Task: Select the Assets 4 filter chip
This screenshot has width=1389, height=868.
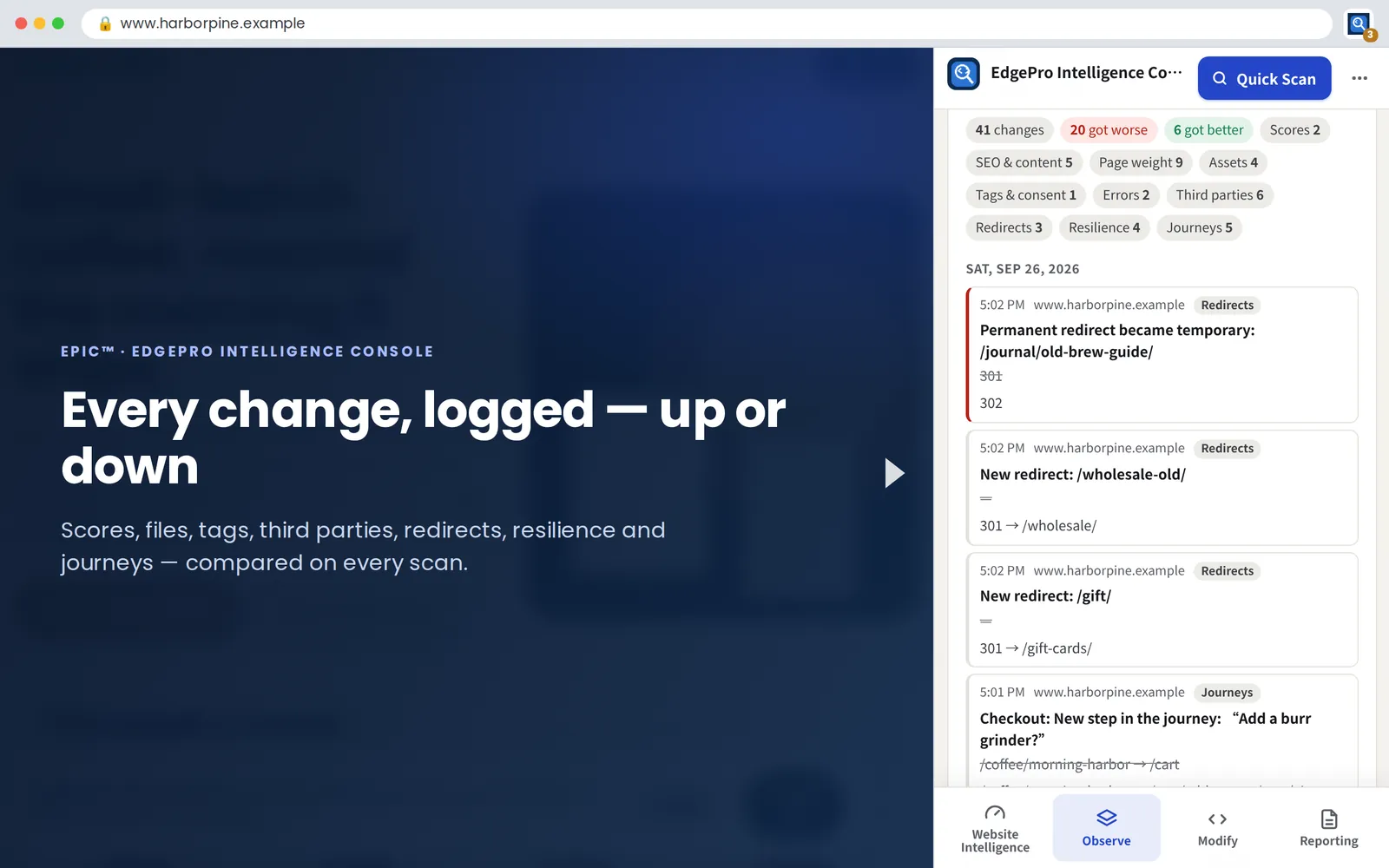Action: (x=1233, y=162)
